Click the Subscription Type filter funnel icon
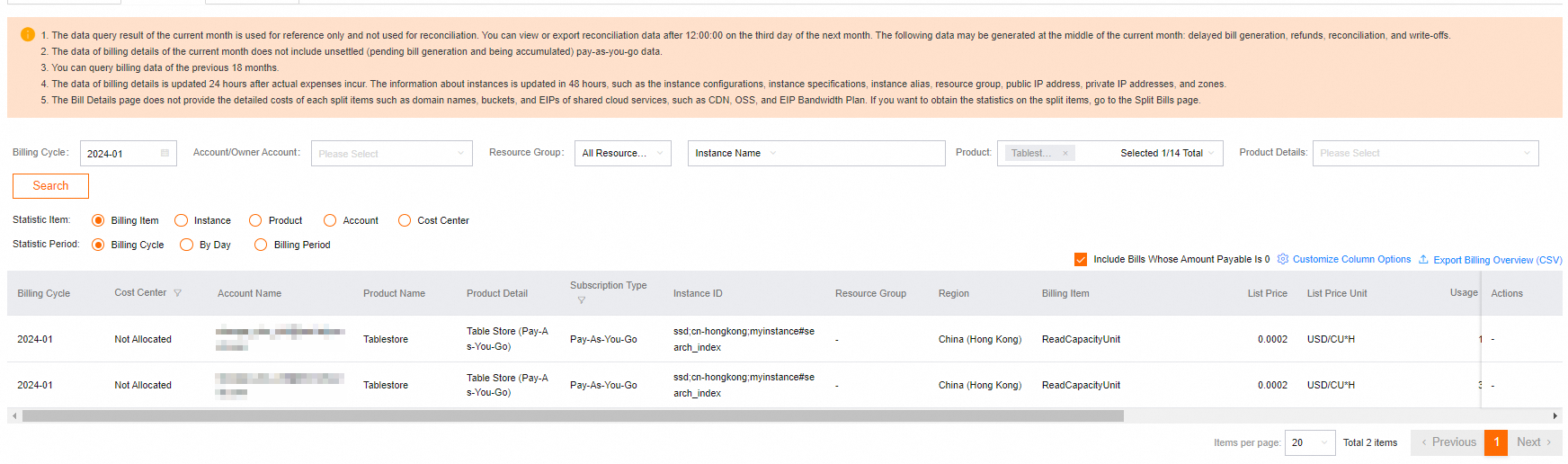The width and height of the screenshot is (1568, 464). tap(581, 300)
